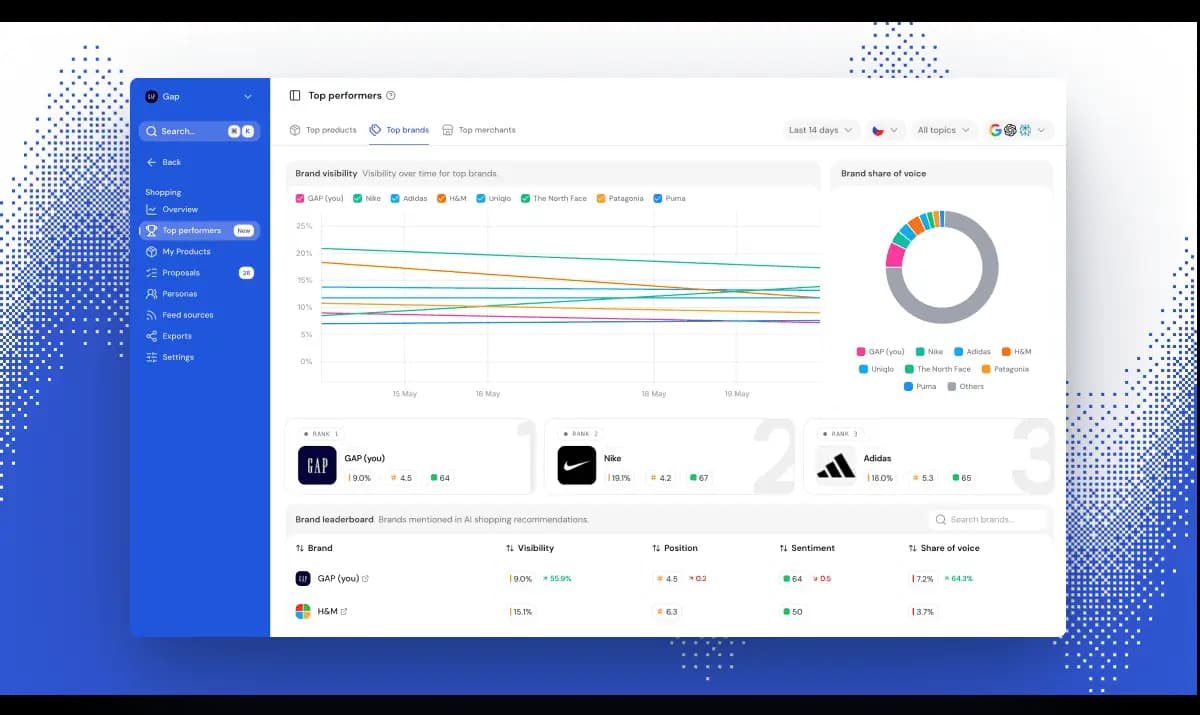1200x715 pixels.
Task: Open the My Products sidebar item
Action: click(x=199, y=252)
